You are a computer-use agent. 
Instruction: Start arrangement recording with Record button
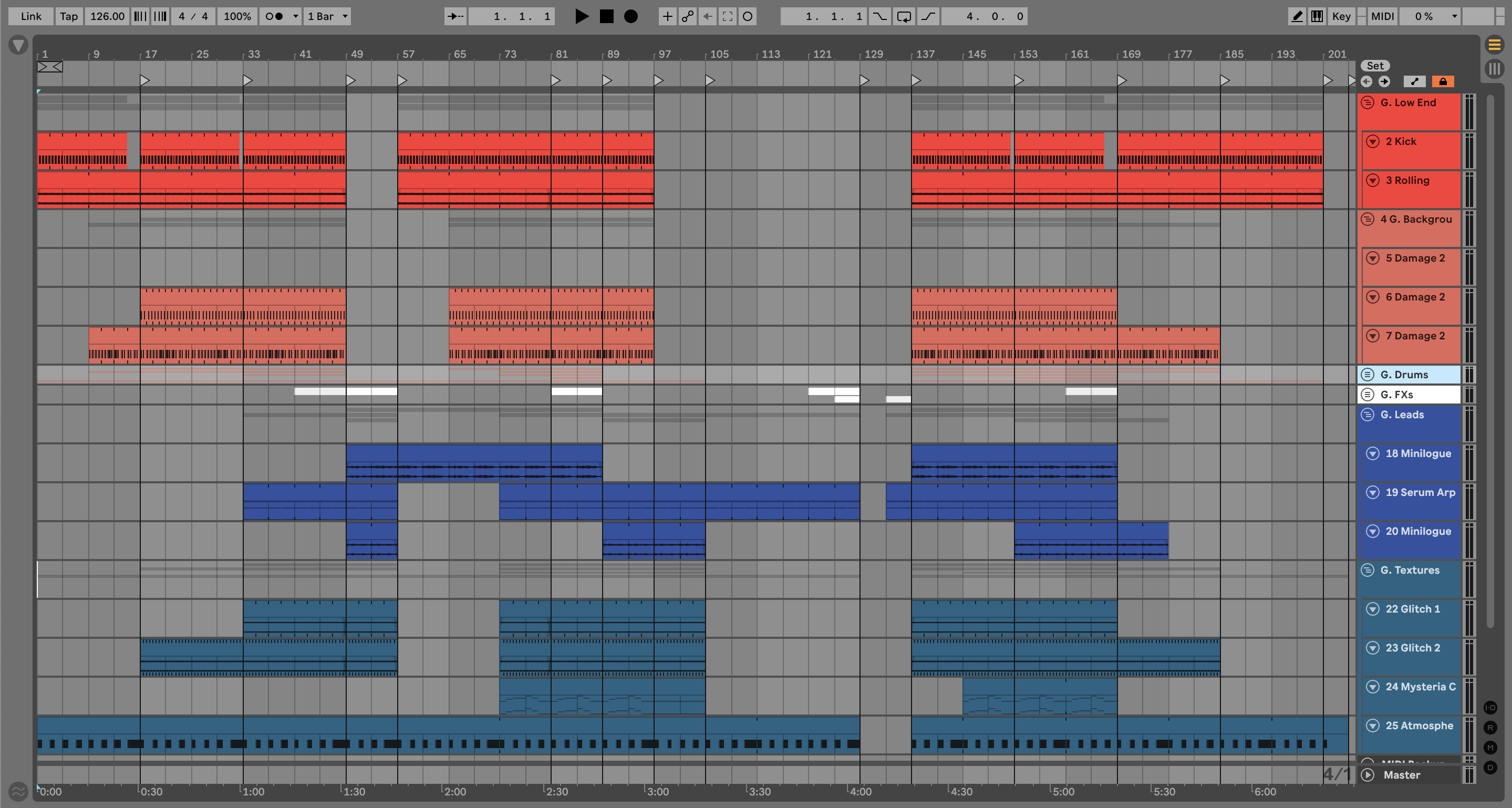click(630, 16)
